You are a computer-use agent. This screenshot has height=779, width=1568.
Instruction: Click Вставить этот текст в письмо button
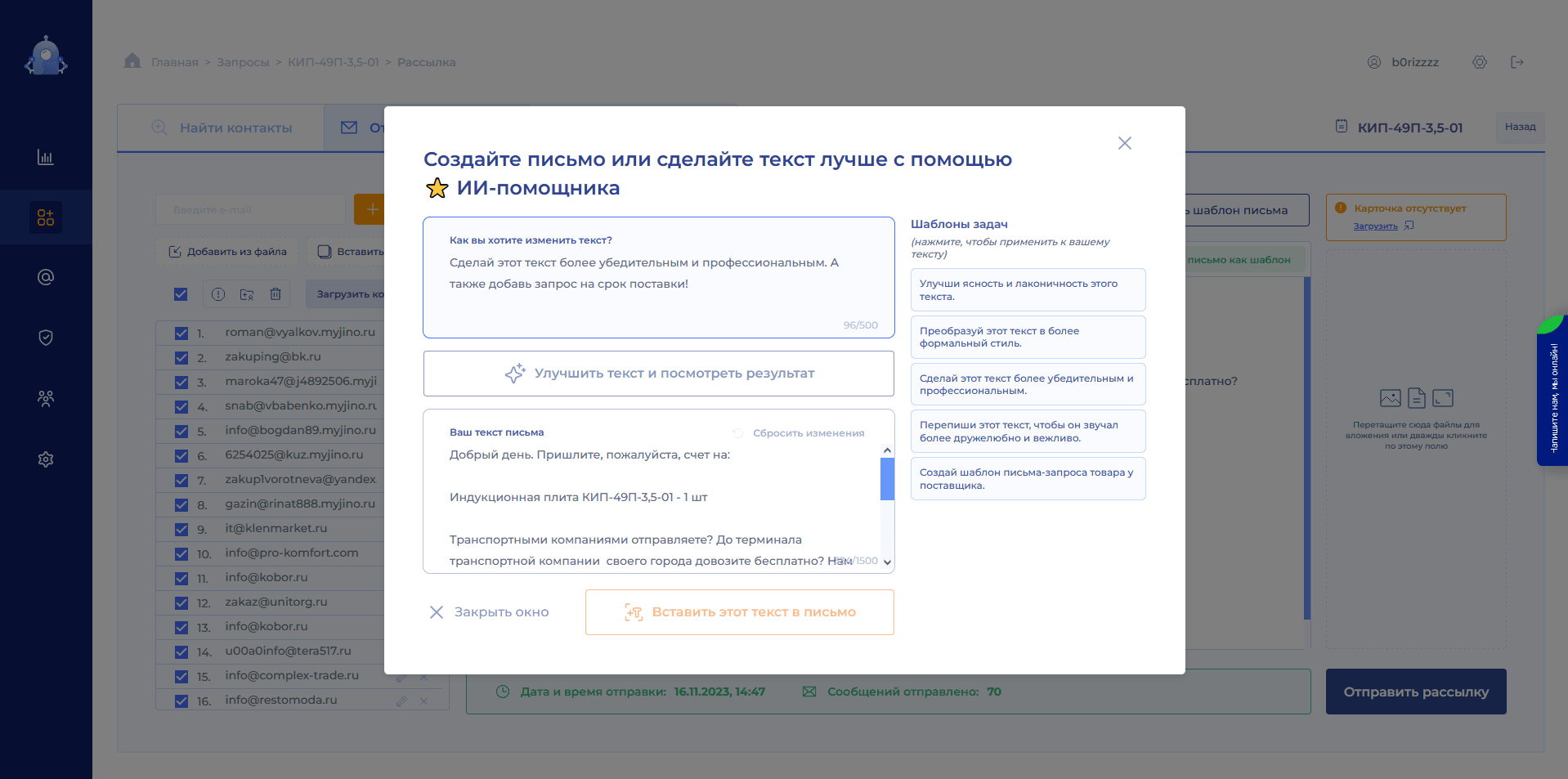click(740, 612)
